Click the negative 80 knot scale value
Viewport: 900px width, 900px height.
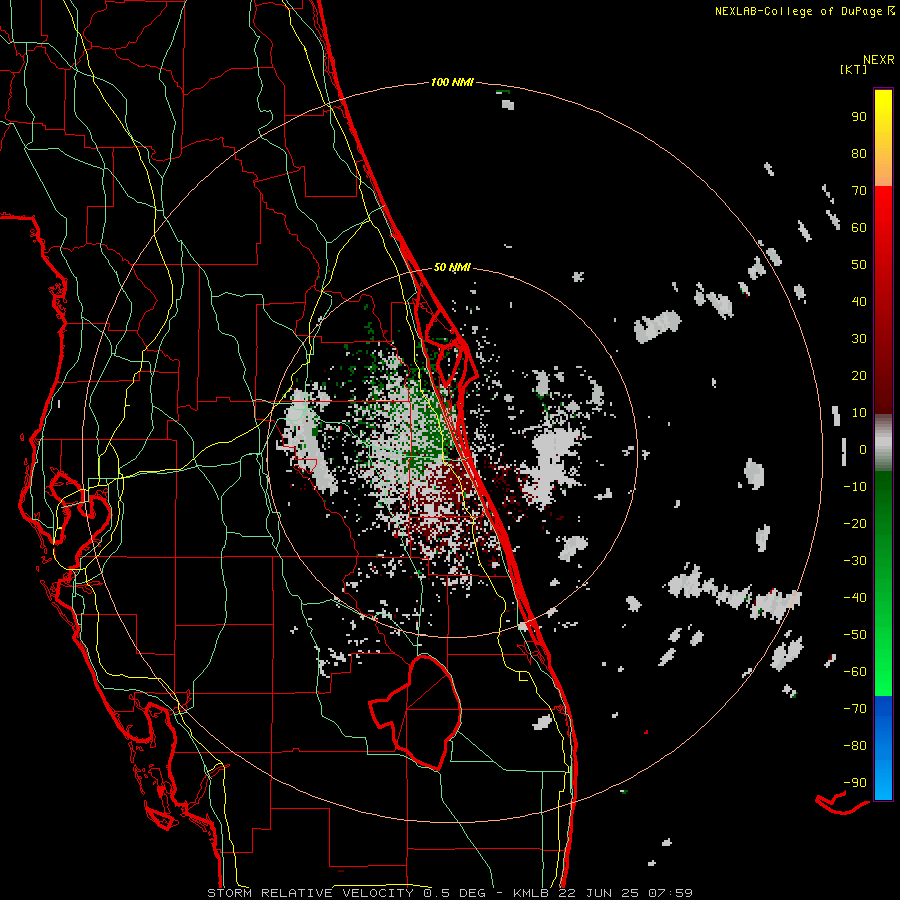tap(855, 746)
